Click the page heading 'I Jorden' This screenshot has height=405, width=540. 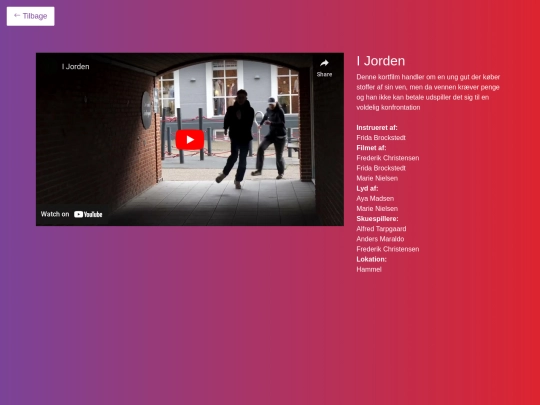click(x=381, y=61)
